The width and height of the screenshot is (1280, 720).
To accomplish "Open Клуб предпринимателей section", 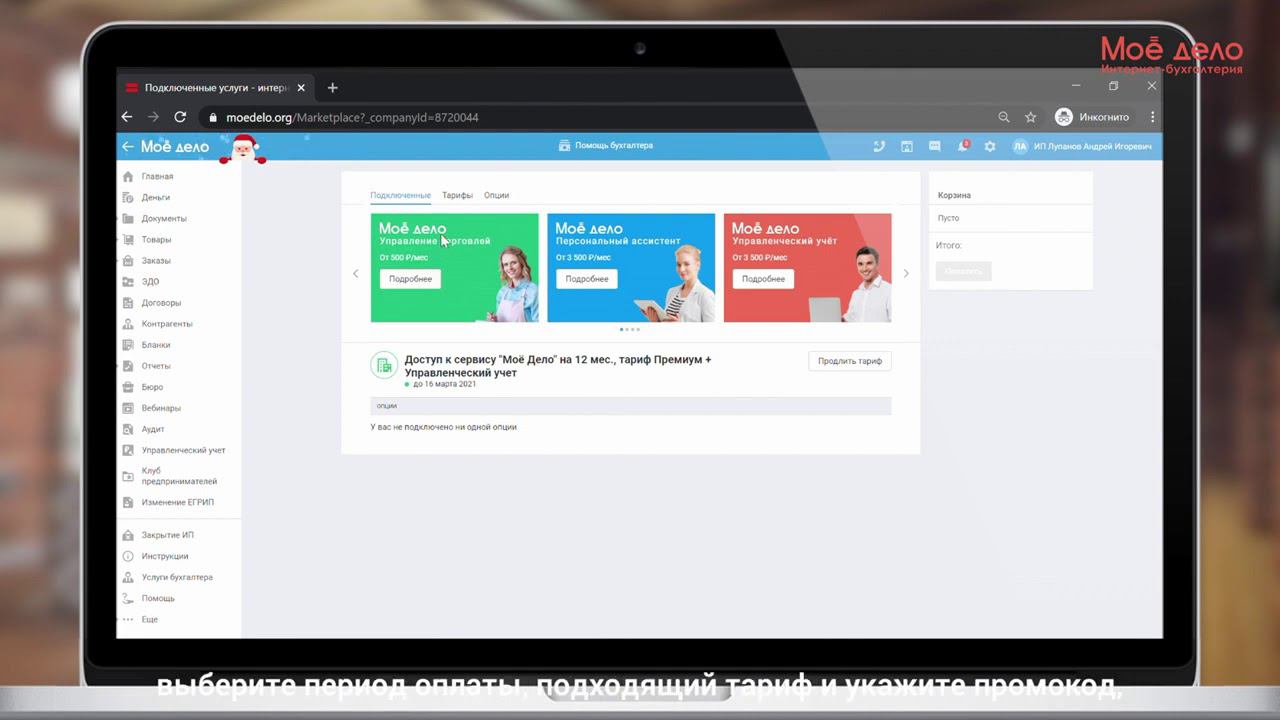I will click(179, 476).
